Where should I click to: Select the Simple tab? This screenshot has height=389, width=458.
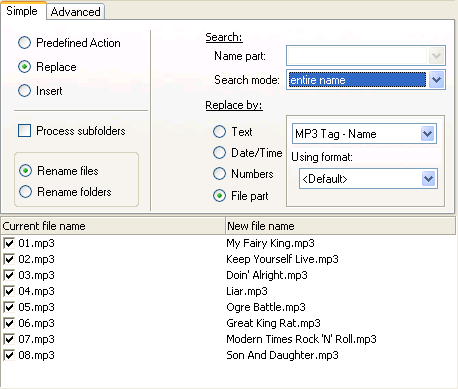coord(22,11)
